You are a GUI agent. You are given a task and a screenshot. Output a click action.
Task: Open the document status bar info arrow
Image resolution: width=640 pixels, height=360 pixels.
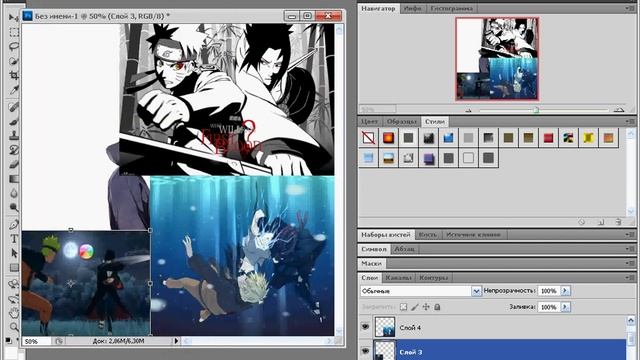click(x=176, y=341)
